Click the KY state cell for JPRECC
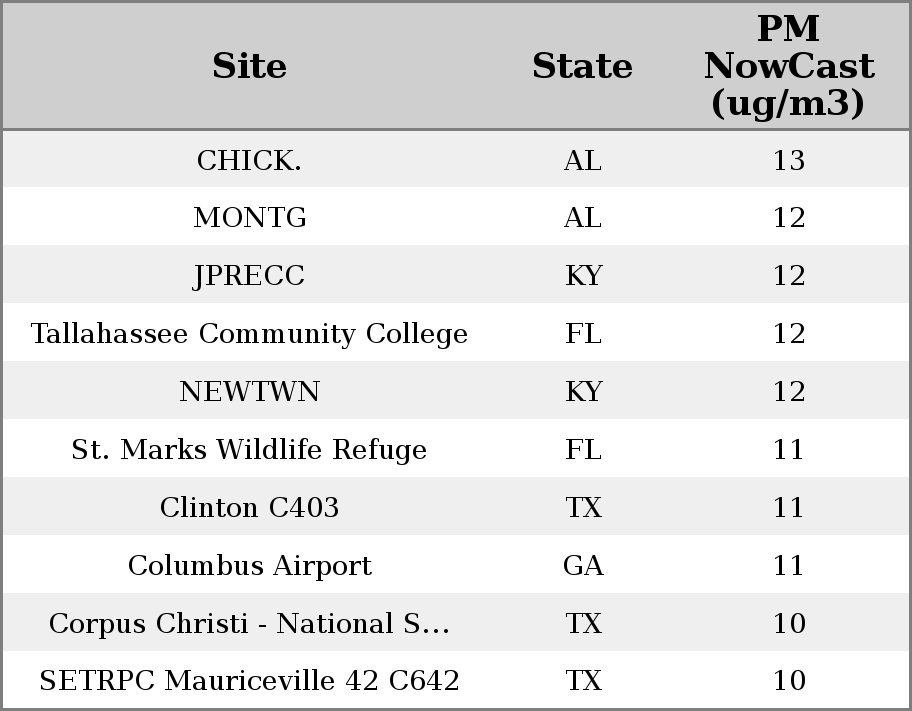 (x=583, y=276)
